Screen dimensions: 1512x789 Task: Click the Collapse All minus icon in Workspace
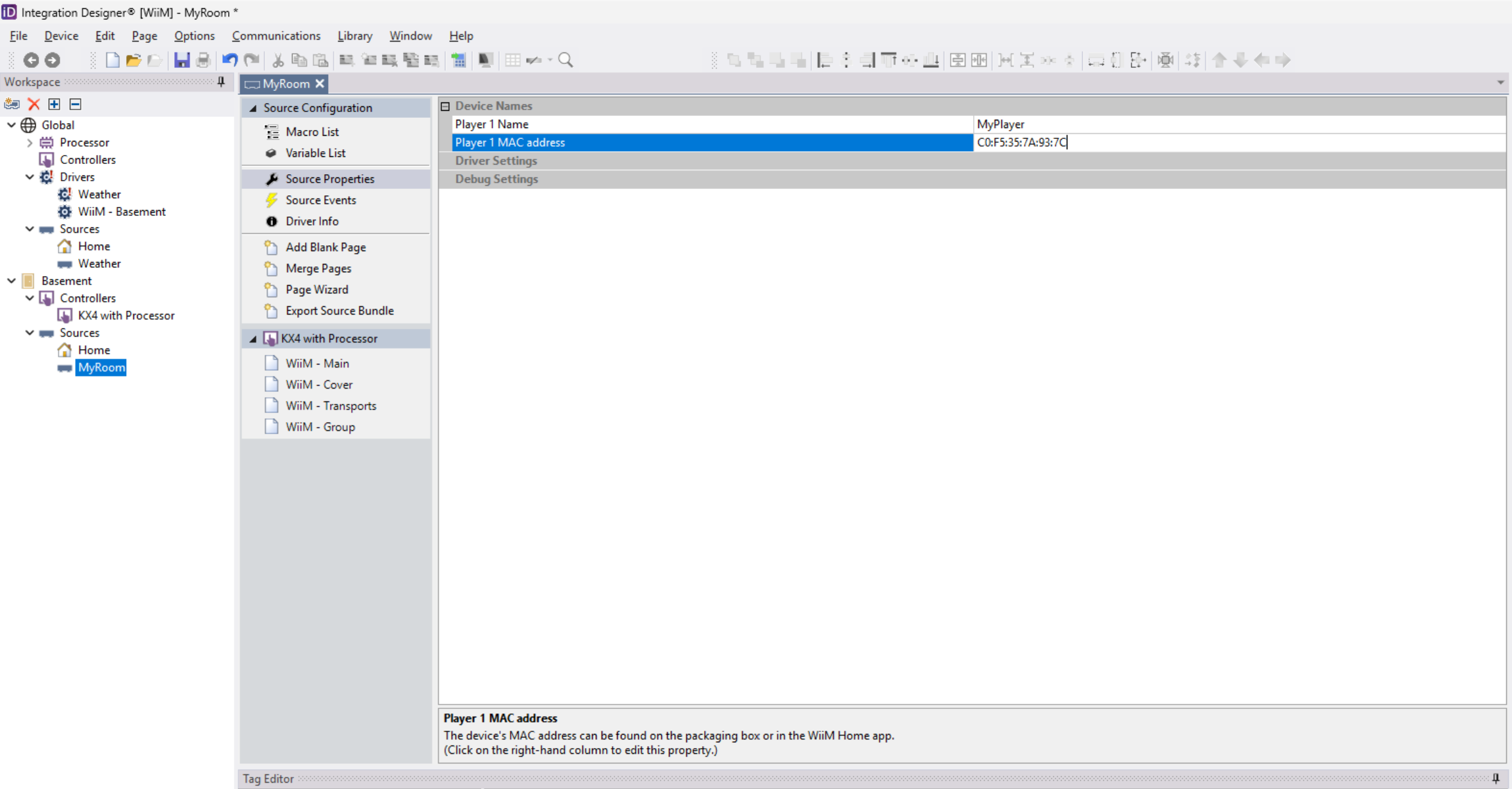coord(76,104)
